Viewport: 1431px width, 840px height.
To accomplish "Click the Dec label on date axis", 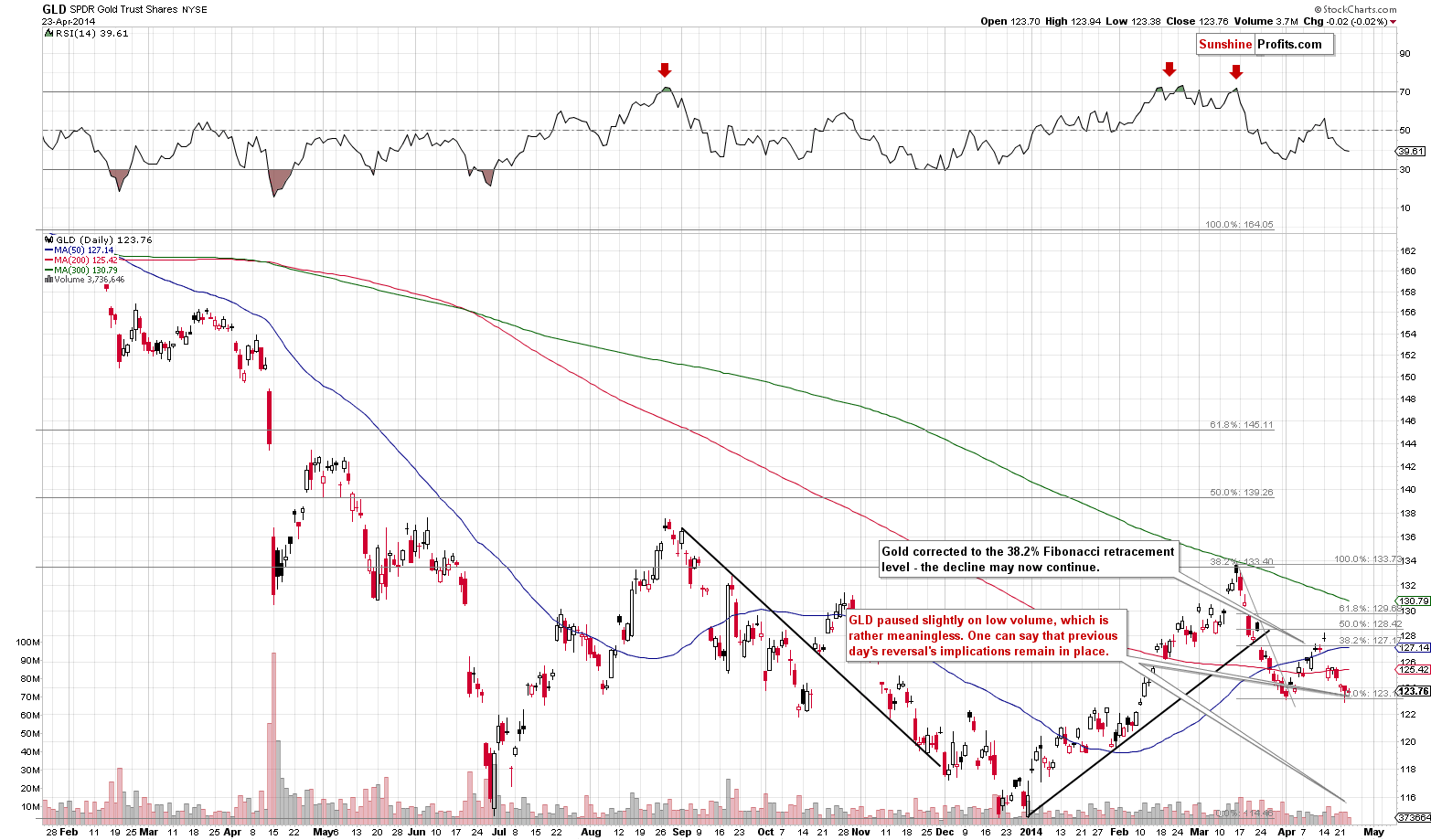I will pyautogui.click(x=945, y=832).
